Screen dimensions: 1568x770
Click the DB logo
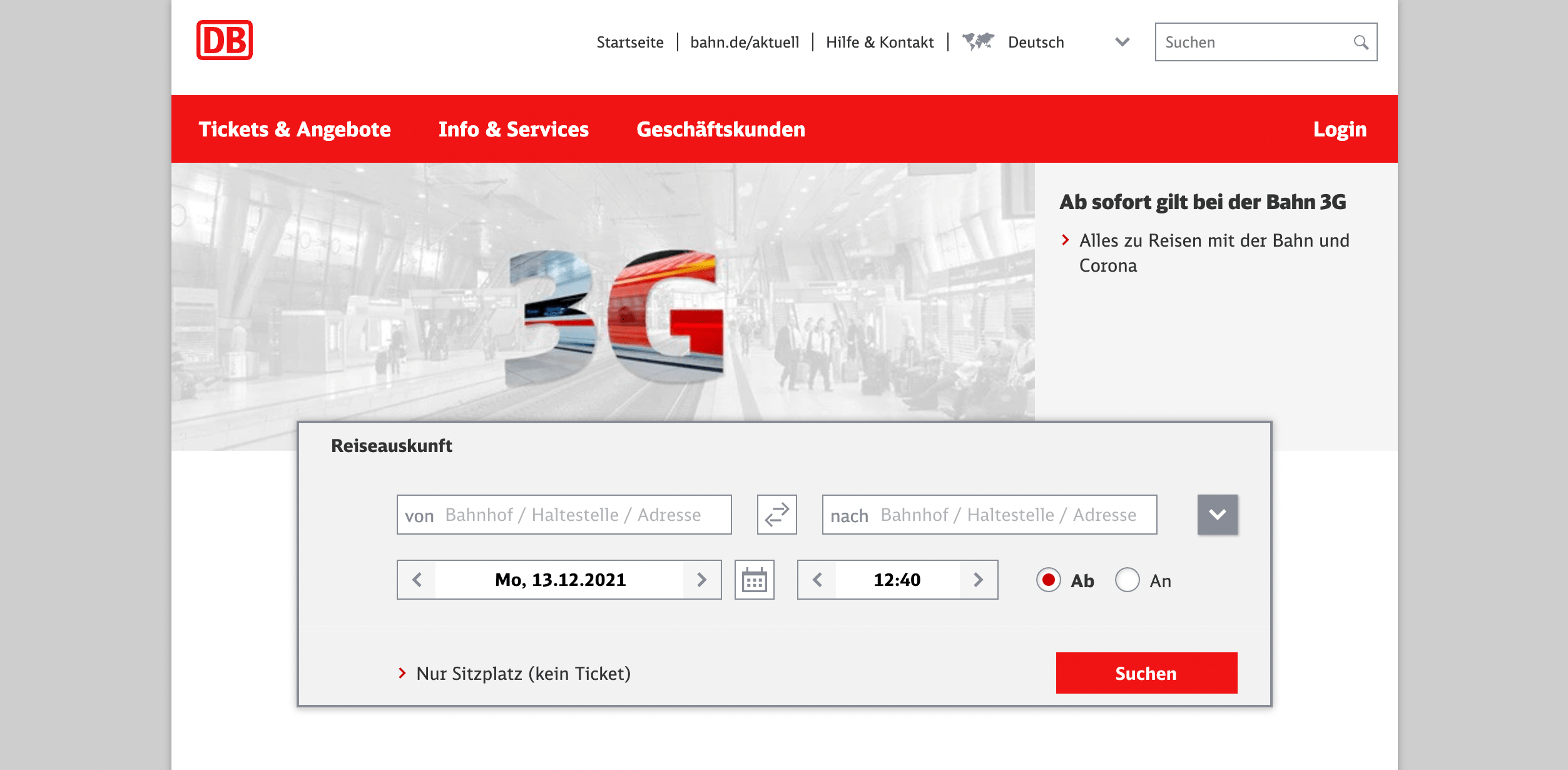pos(224,40)
